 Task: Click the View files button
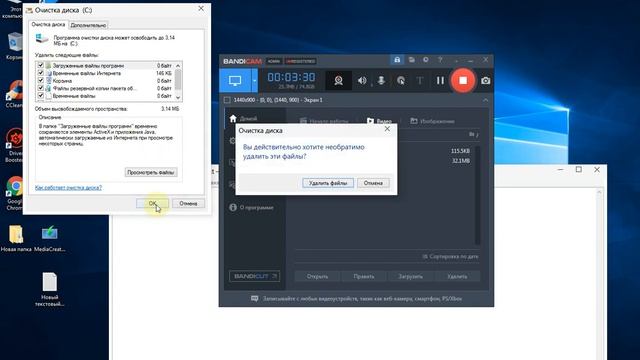click(x=151, y=172)
